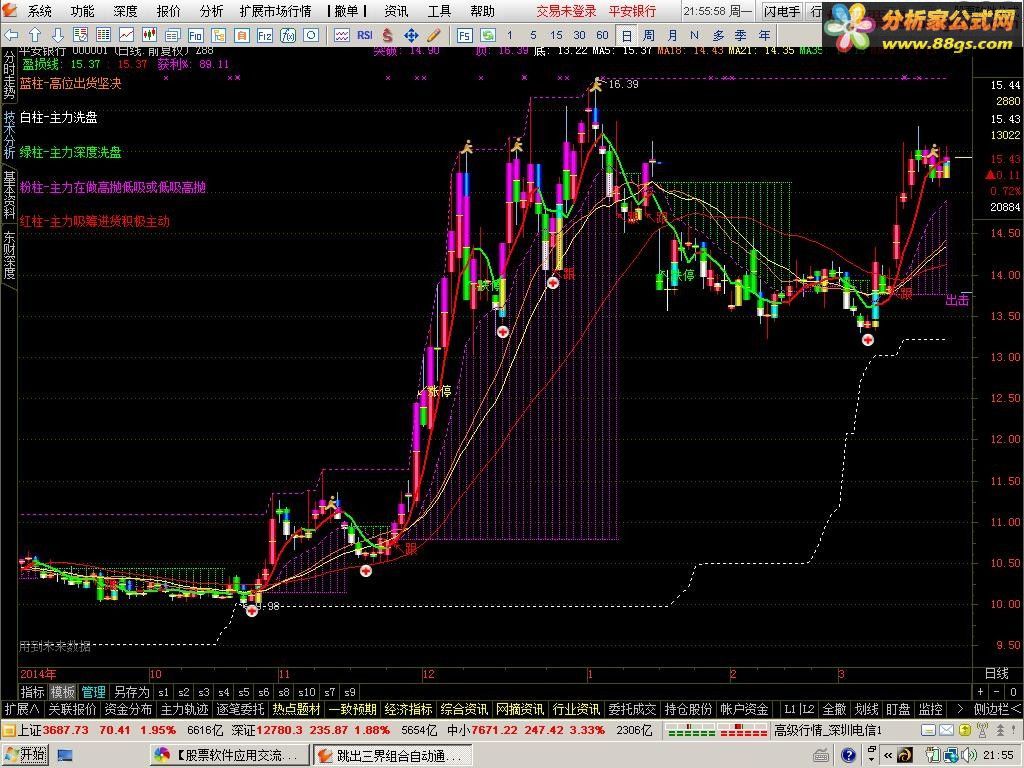Open the 帮助 menu
The image size is (1024, 768).
pyautogui.click(x=482, y=11)
